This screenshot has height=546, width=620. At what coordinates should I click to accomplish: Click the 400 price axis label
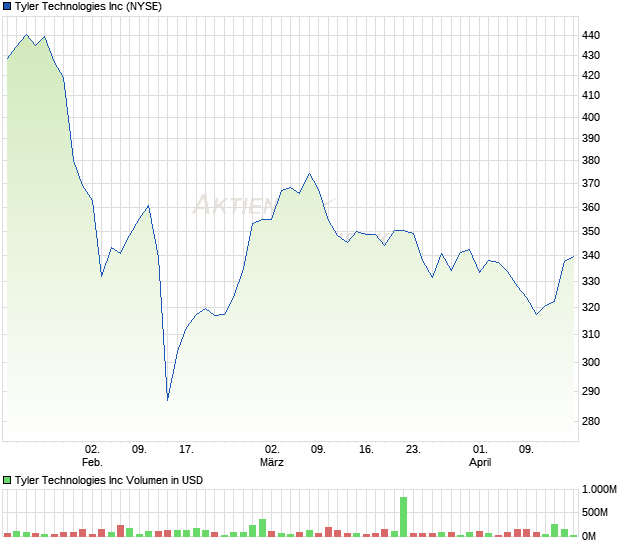pyautogui.click(x=591, y=117)
